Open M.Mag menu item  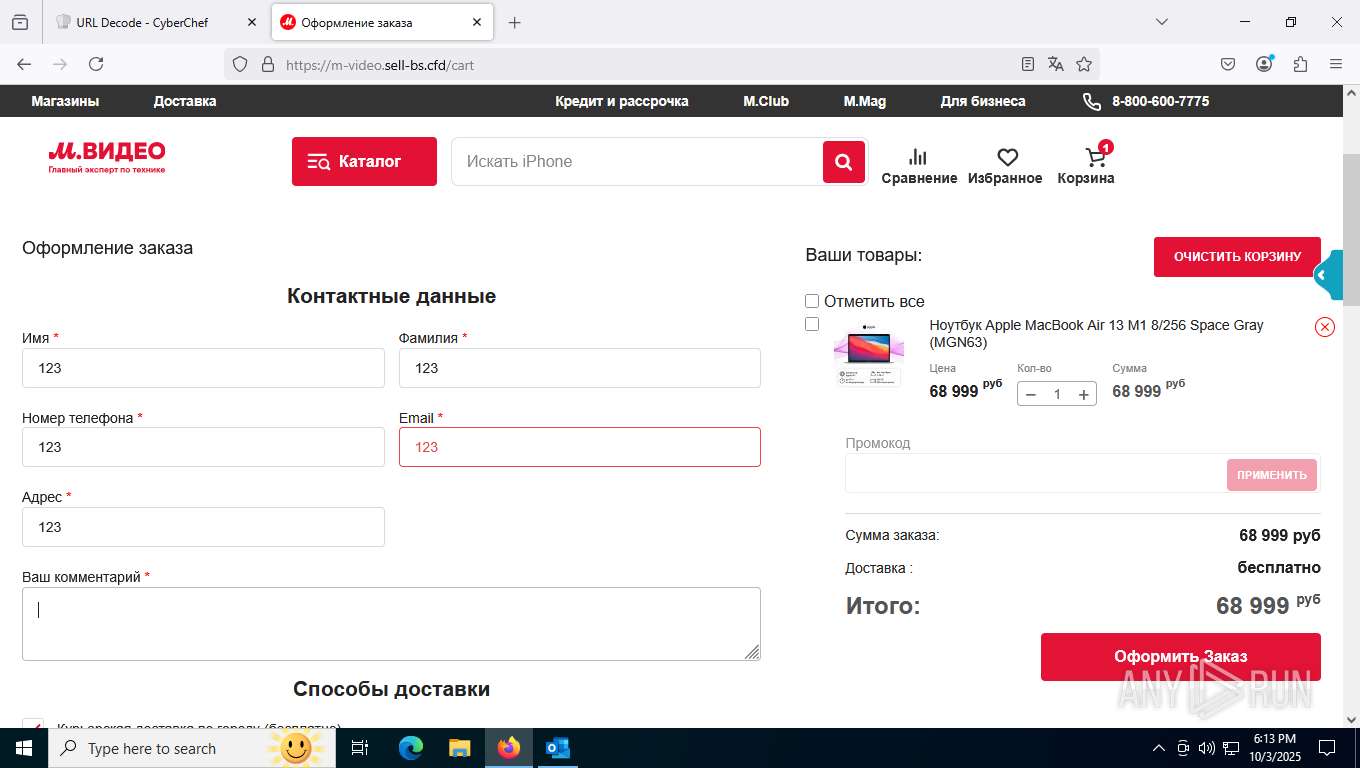(x=865, y=101)
